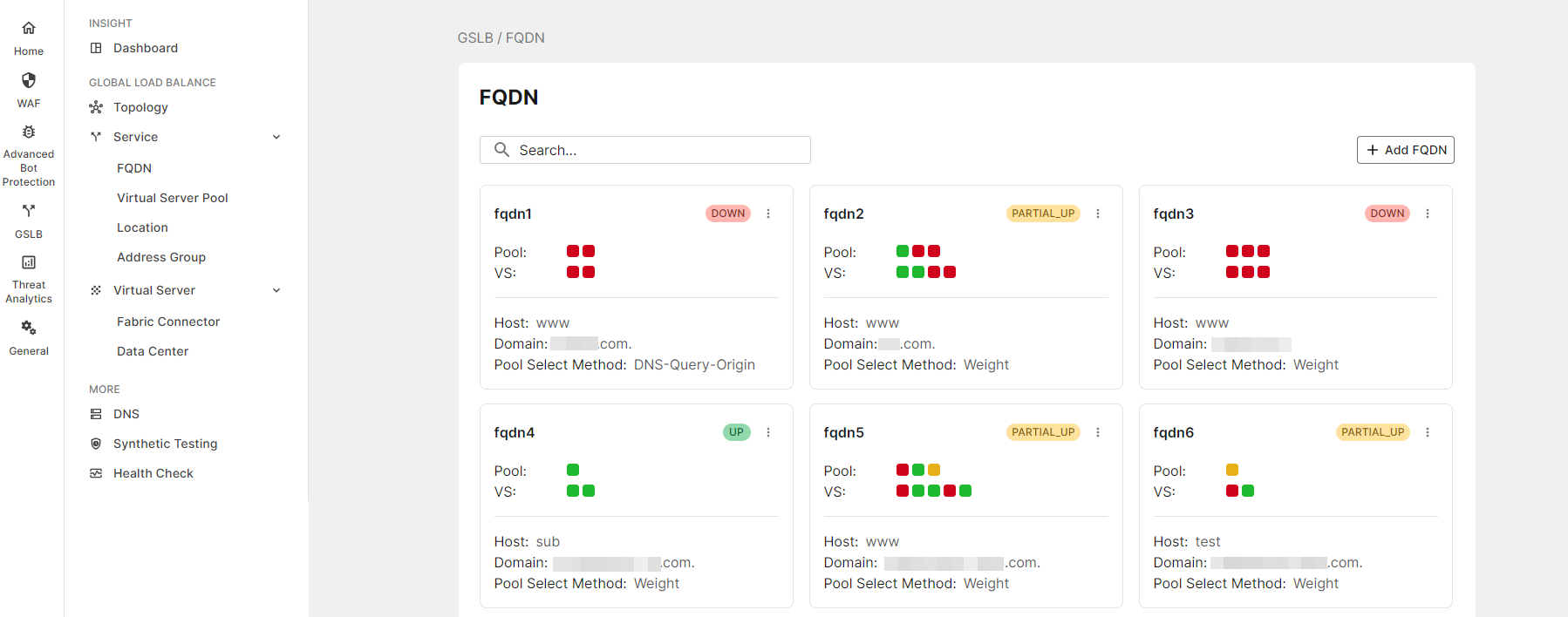Open General settings gears icon
Screen dimensions: 1568x617
29,328
